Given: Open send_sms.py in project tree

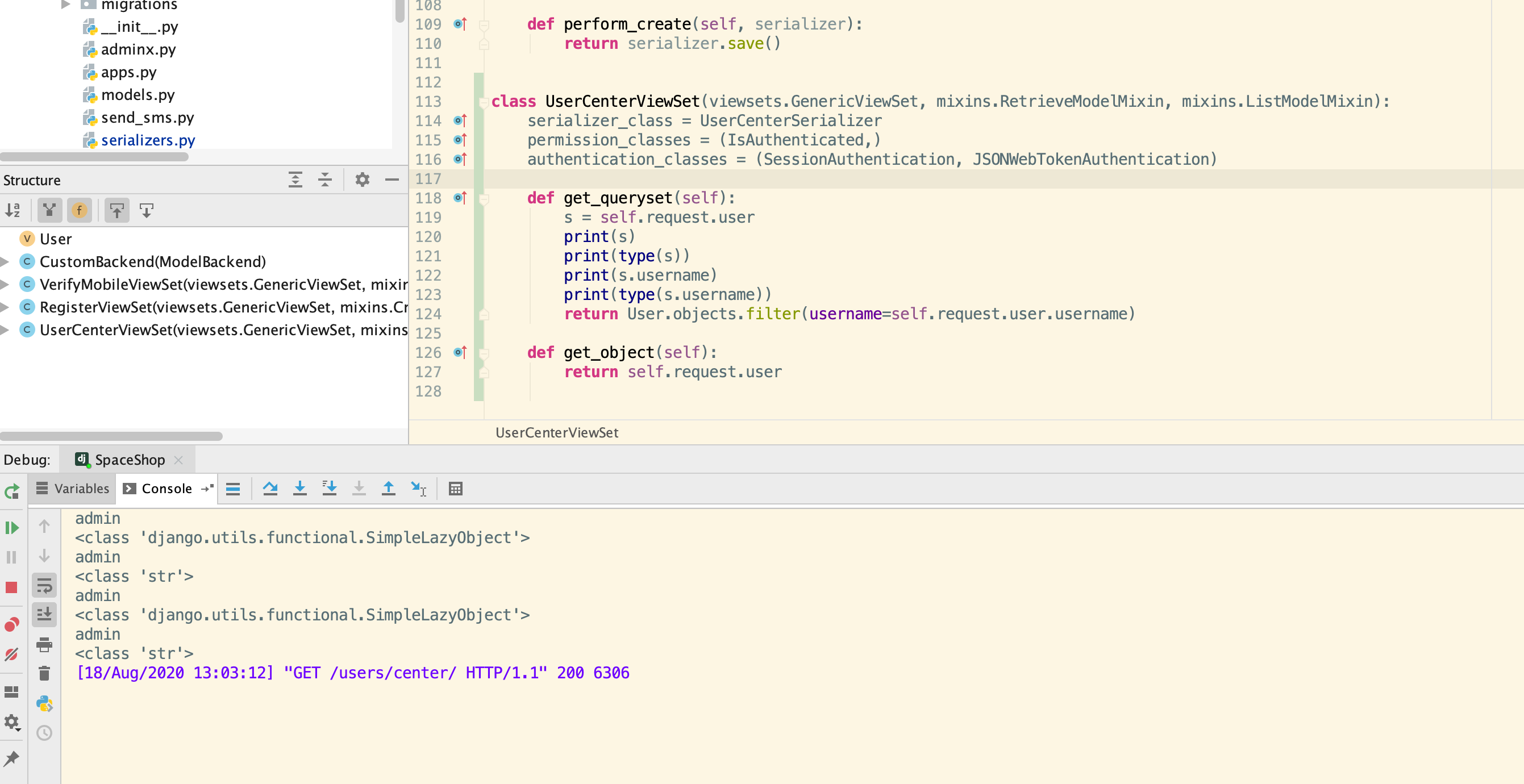Looking at the screenshot, I should [x=147, y=118].
